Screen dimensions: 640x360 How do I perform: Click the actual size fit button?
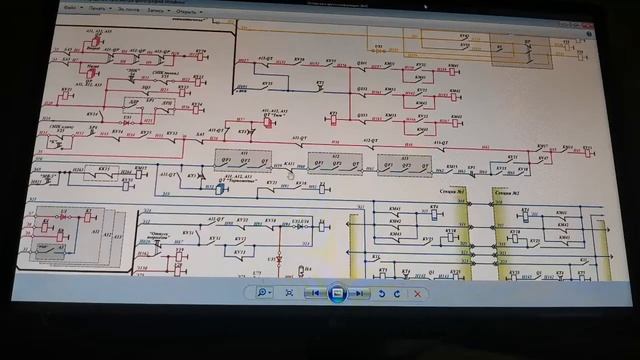coord(289,293)
